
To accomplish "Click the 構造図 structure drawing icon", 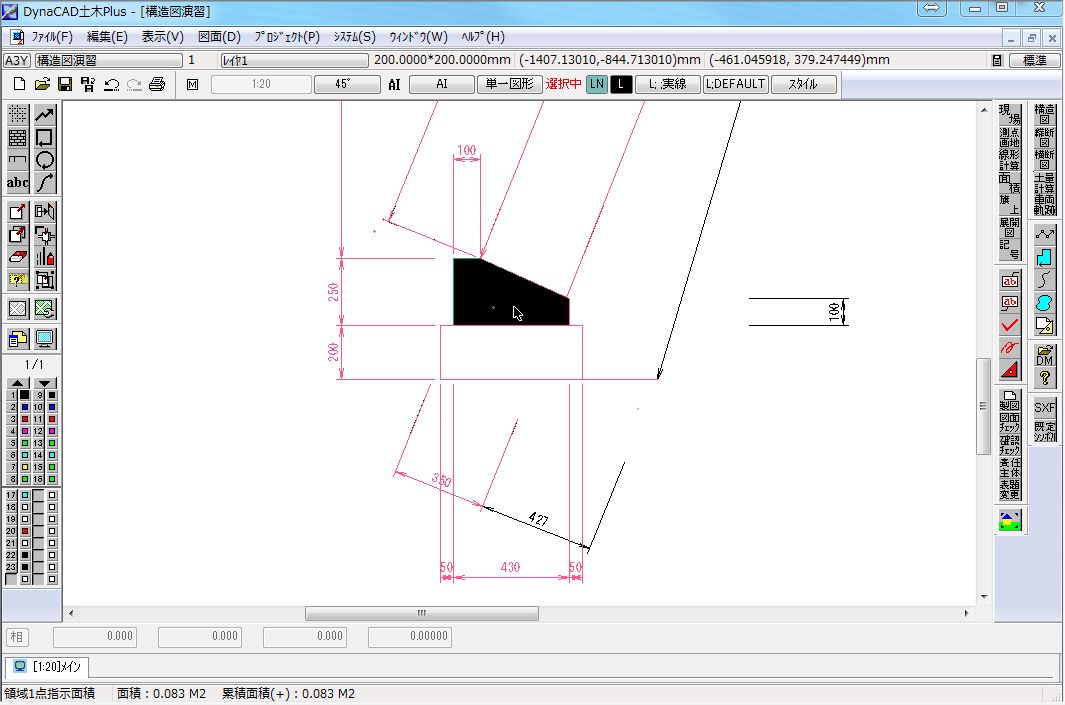I will pos(1045,114).
